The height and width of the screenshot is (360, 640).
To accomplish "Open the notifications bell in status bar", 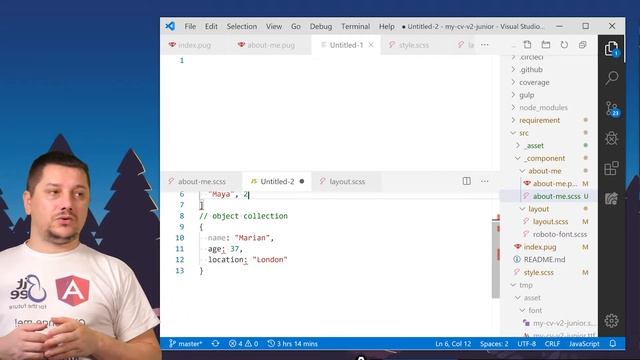I will coord(613,344).
